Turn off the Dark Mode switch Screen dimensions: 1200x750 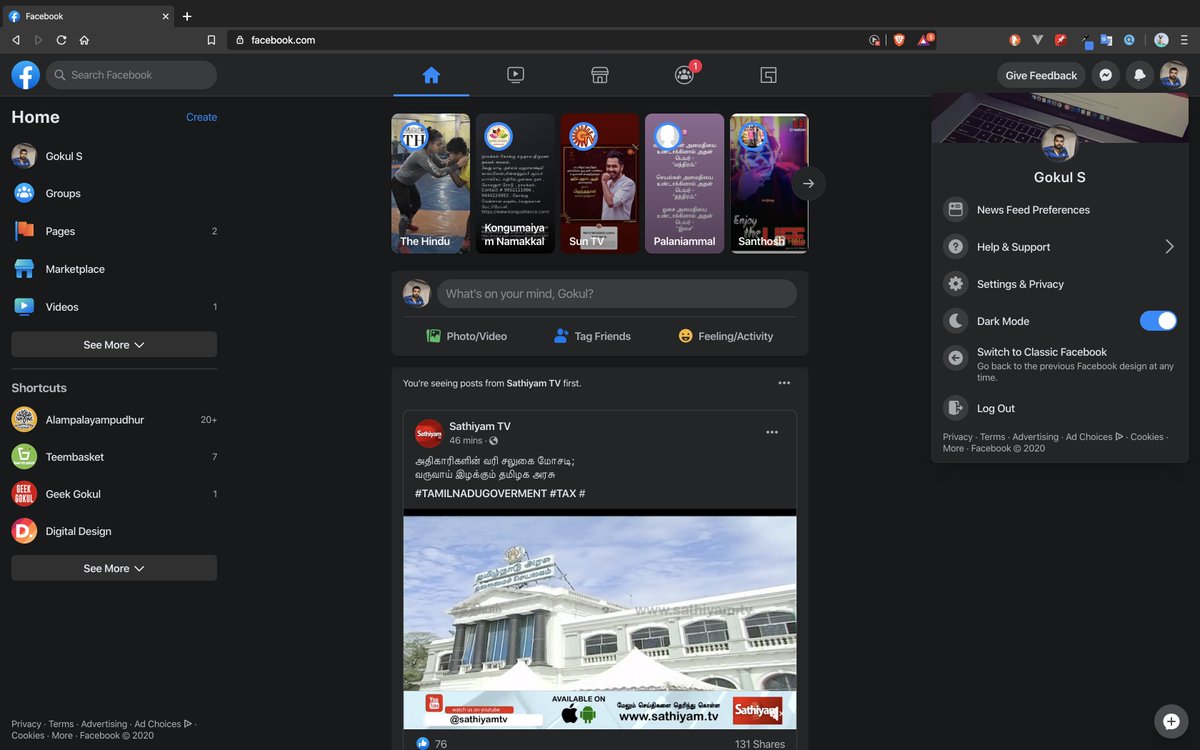point(1158,321)
